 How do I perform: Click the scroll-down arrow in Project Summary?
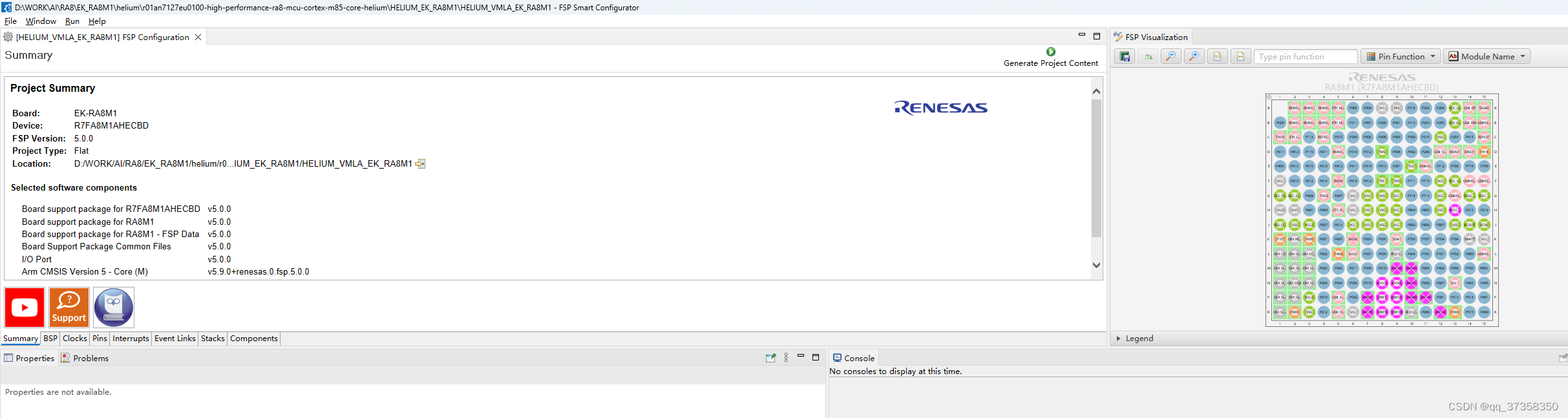(x=1096, y=265)
